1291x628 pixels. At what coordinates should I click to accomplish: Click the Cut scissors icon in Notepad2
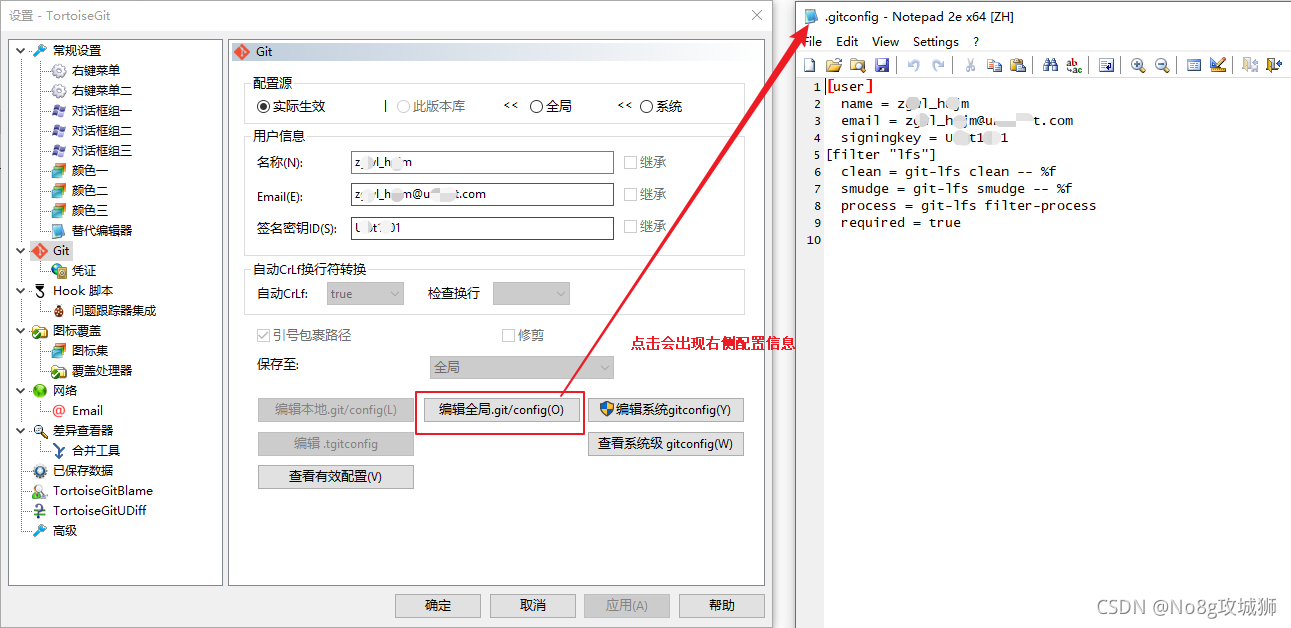coord(970,65)
